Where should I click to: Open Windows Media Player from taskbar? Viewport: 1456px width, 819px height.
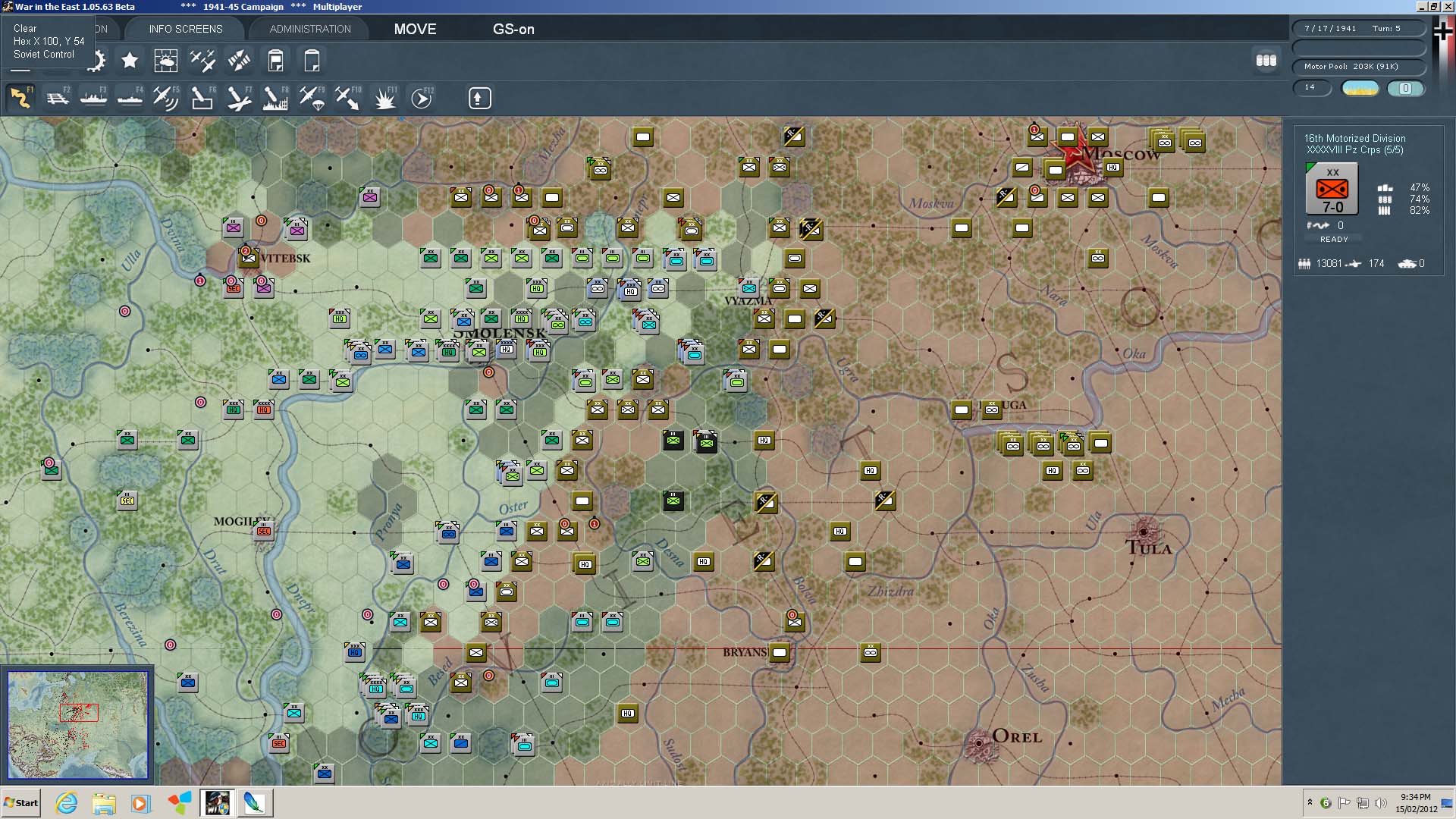point(140,802)
